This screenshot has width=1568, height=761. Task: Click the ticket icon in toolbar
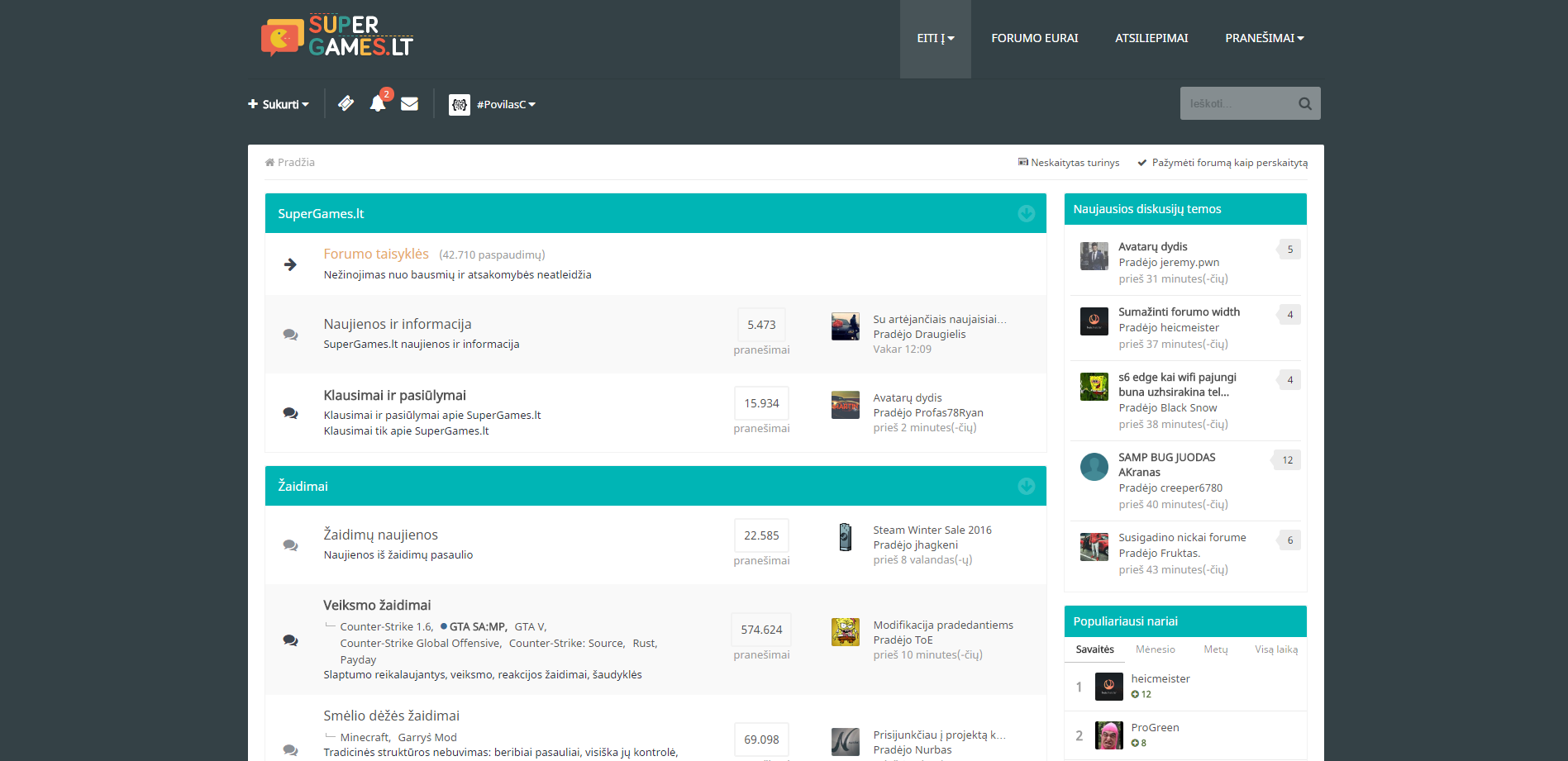click(x=346, y=103)
